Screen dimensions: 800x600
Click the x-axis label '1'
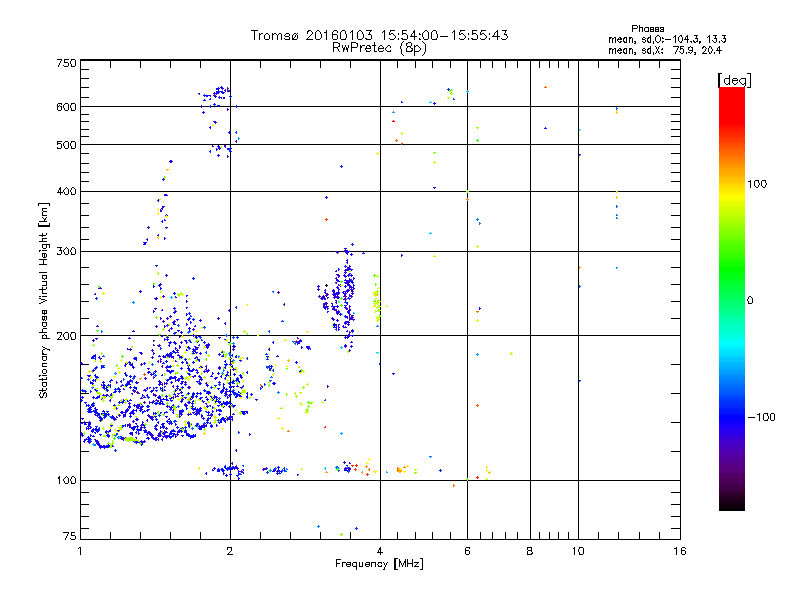(x=80, y=551)
